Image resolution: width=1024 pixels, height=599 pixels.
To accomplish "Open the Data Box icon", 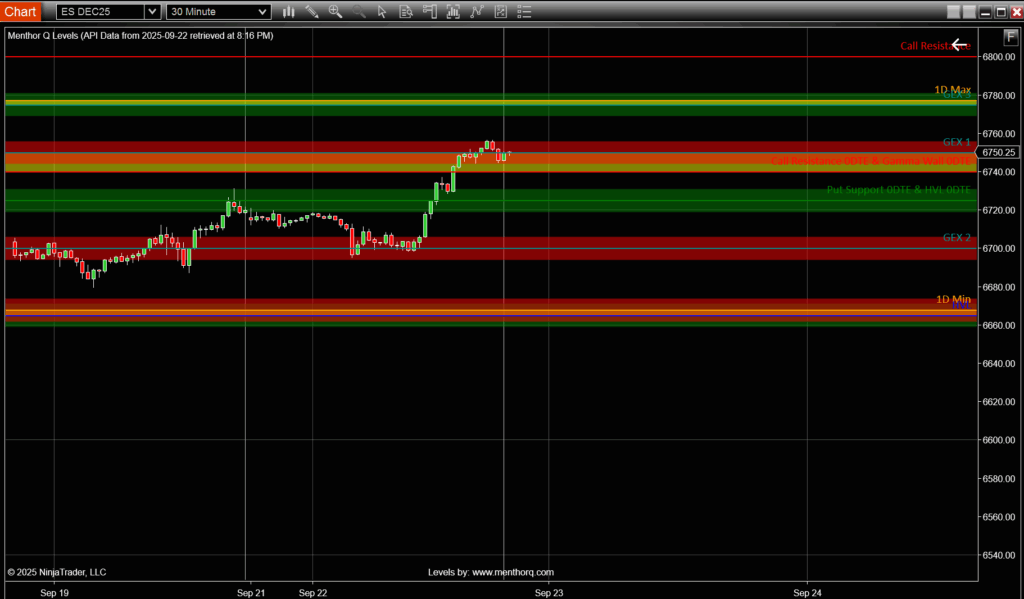I will click(406, 11).
